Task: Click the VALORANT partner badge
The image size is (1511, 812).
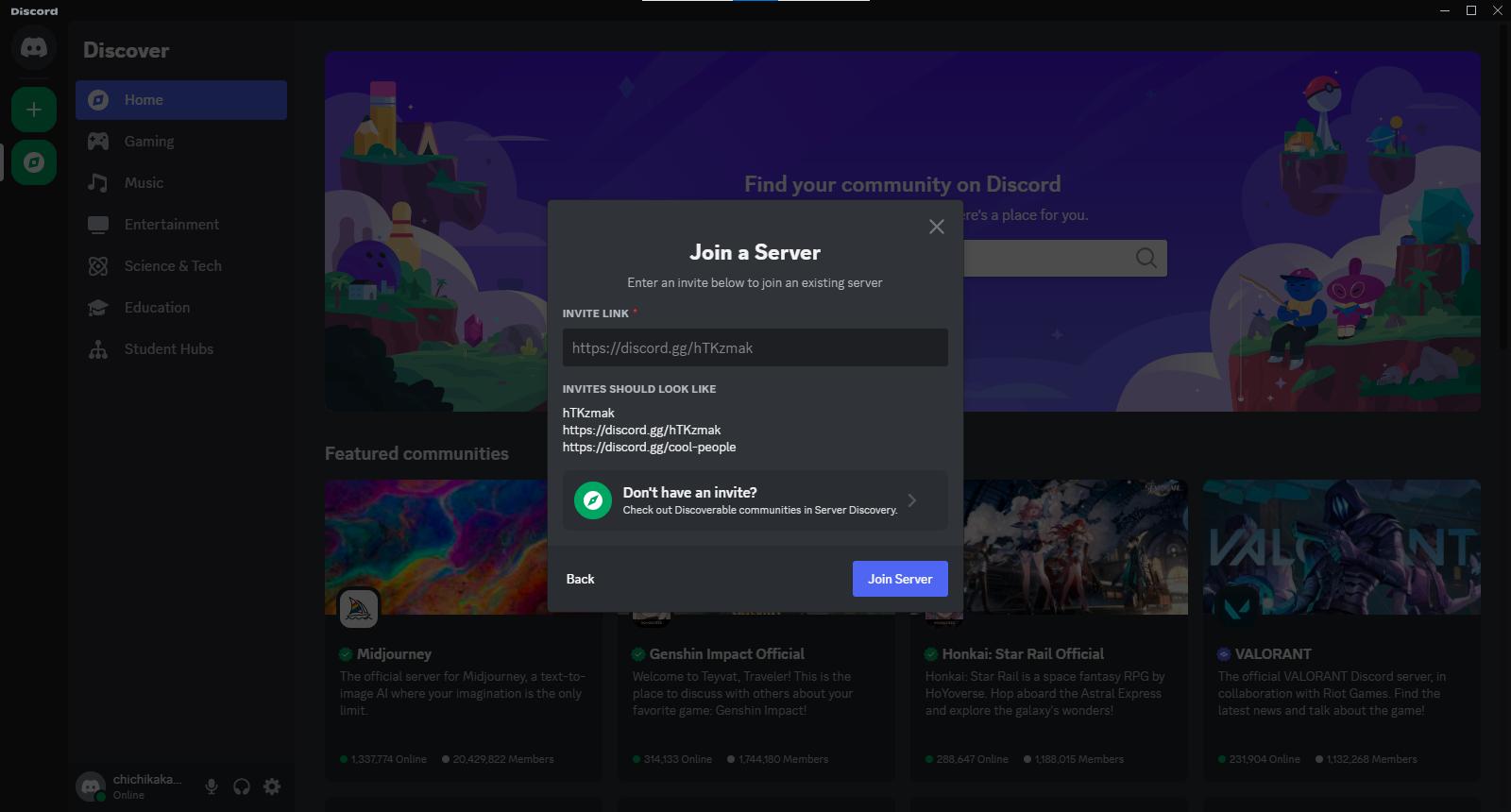Action: [1224, 654]
